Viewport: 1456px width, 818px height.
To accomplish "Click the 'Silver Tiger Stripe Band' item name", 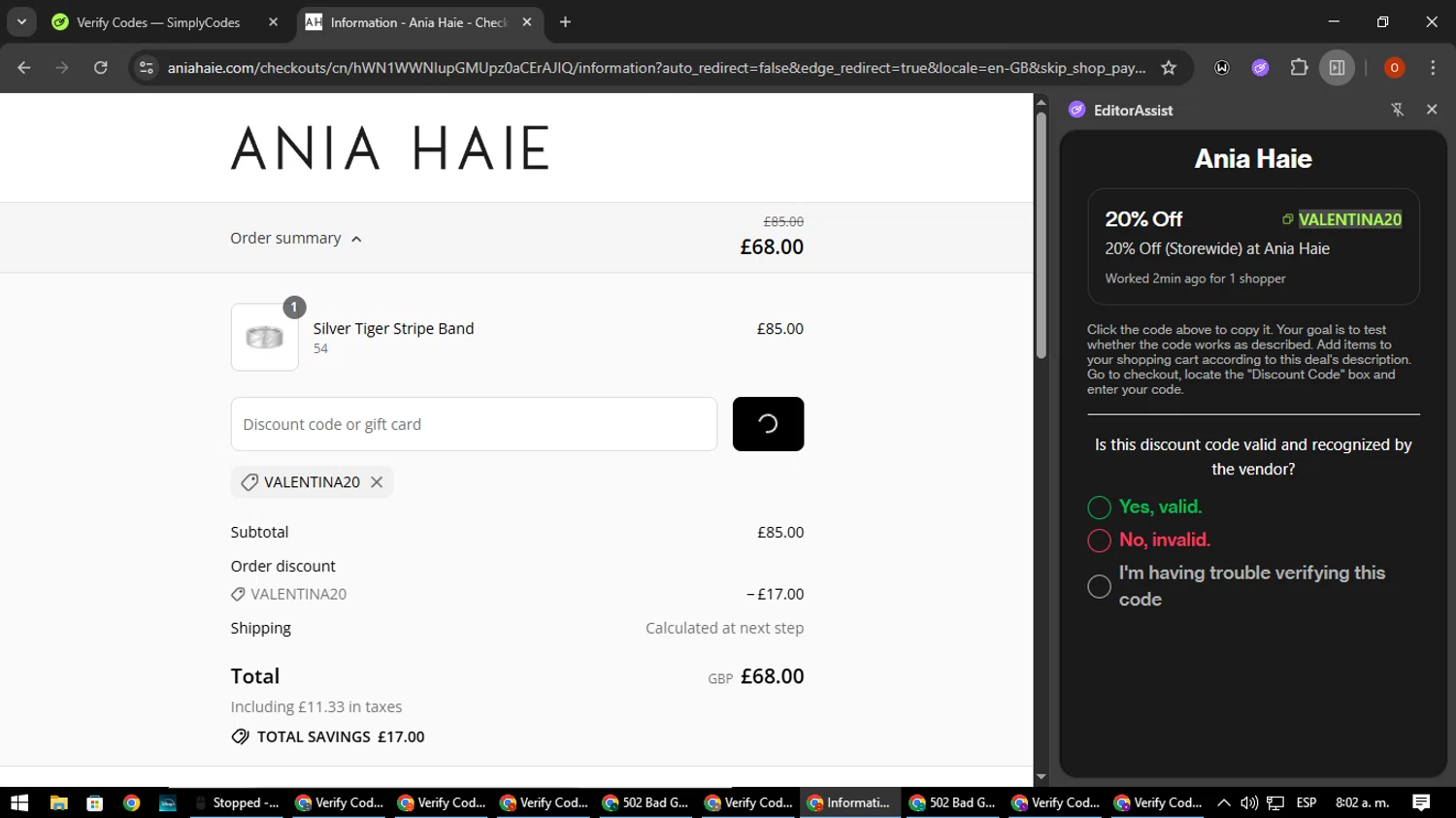I will click(393, 329).
